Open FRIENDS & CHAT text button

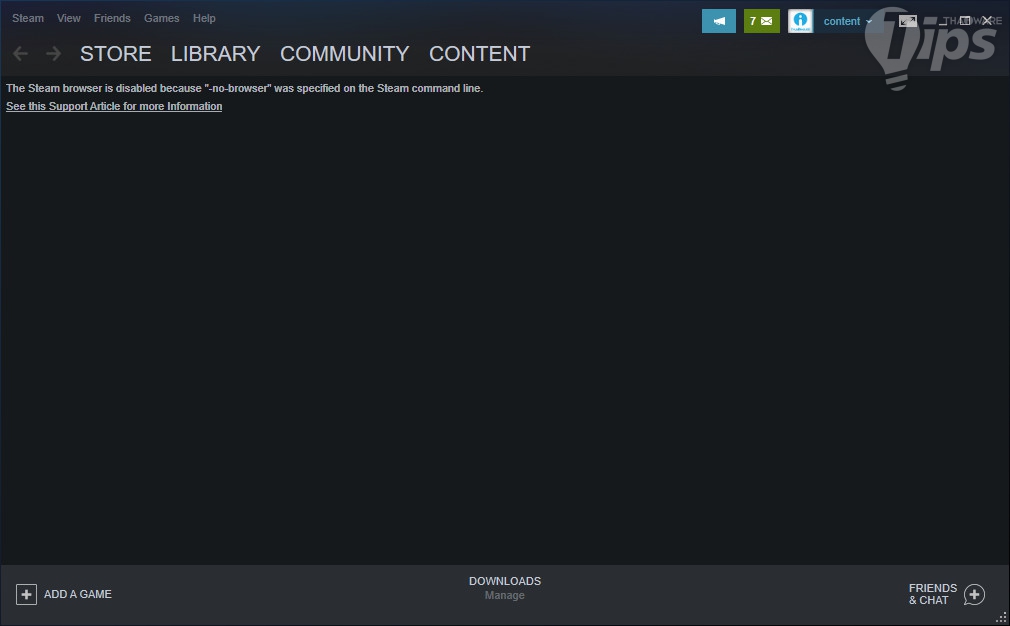[x=933, y=594]
